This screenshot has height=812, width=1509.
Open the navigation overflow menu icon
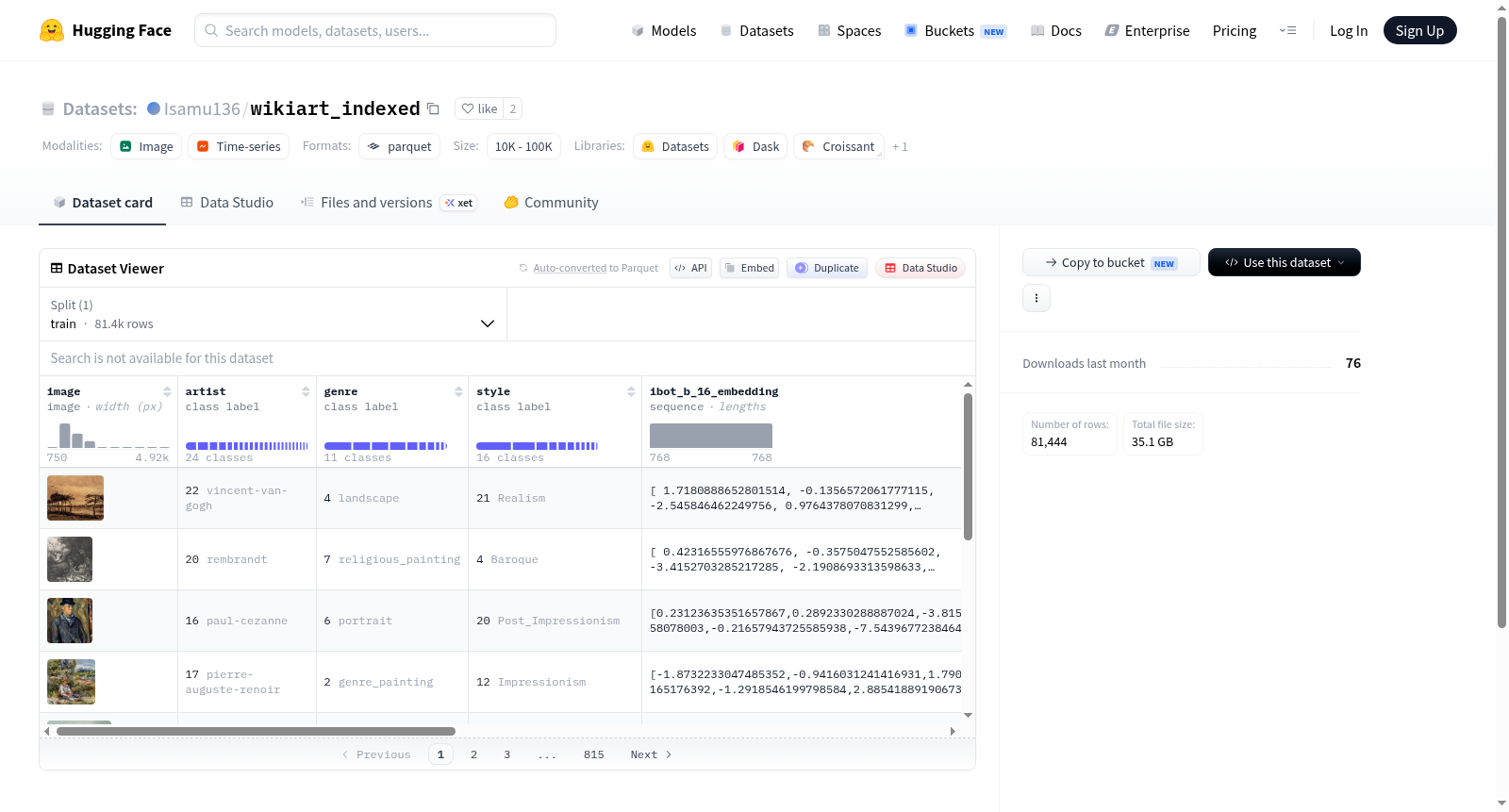pos(1287,30)
